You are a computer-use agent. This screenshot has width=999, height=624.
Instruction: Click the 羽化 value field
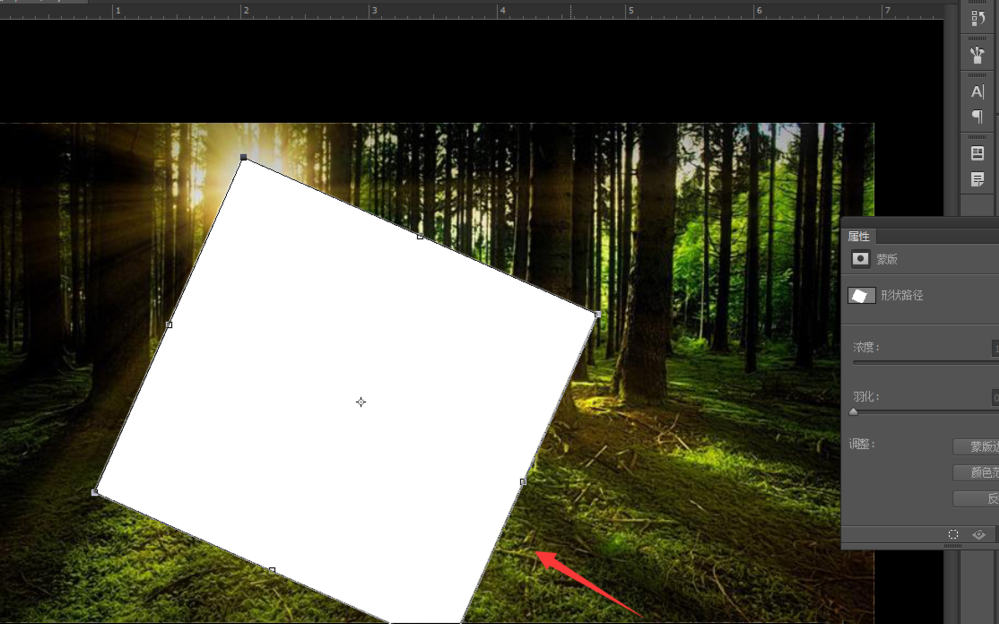995,397
